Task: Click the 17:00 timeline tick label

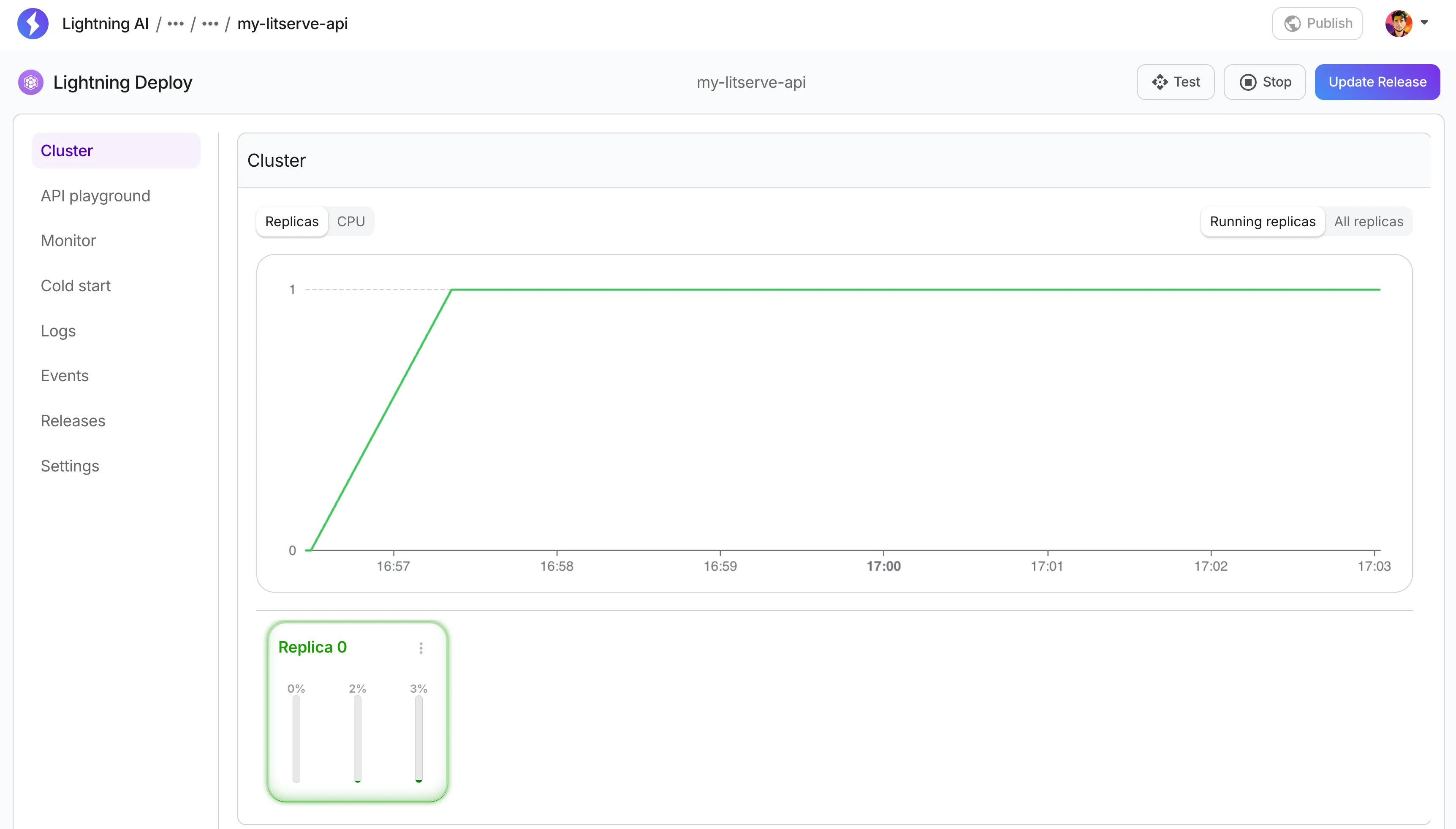Action: coord(883,566)
